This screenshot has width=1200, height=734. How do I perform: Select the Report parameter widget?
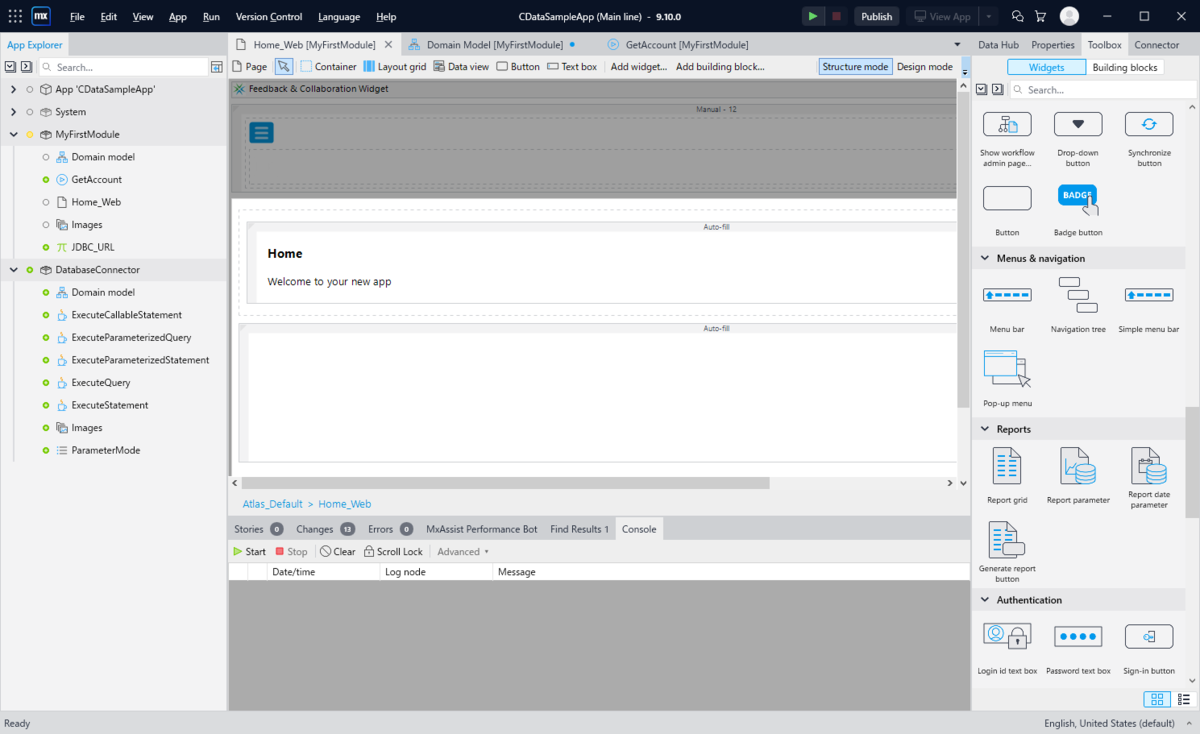(x=1078, y=476)
